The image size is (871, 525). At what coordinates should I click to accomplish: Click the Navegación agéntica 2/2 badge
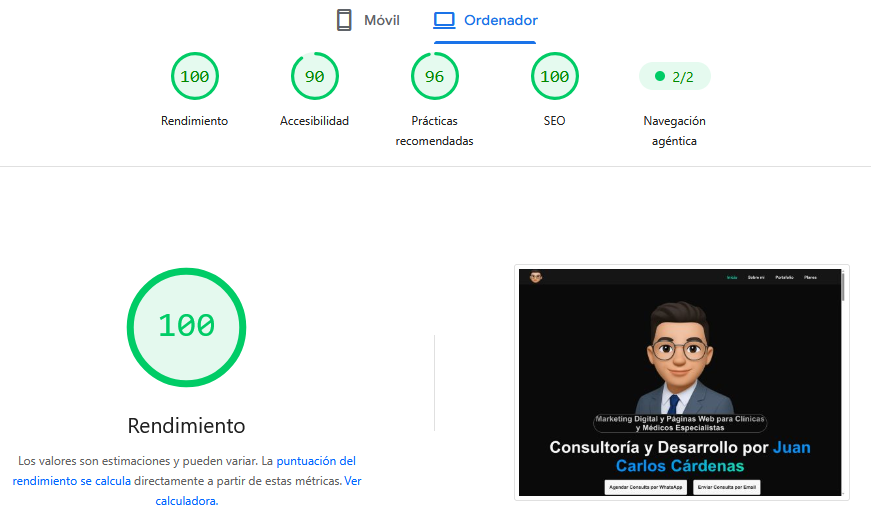pyautogui.click(x=674, y=77)
